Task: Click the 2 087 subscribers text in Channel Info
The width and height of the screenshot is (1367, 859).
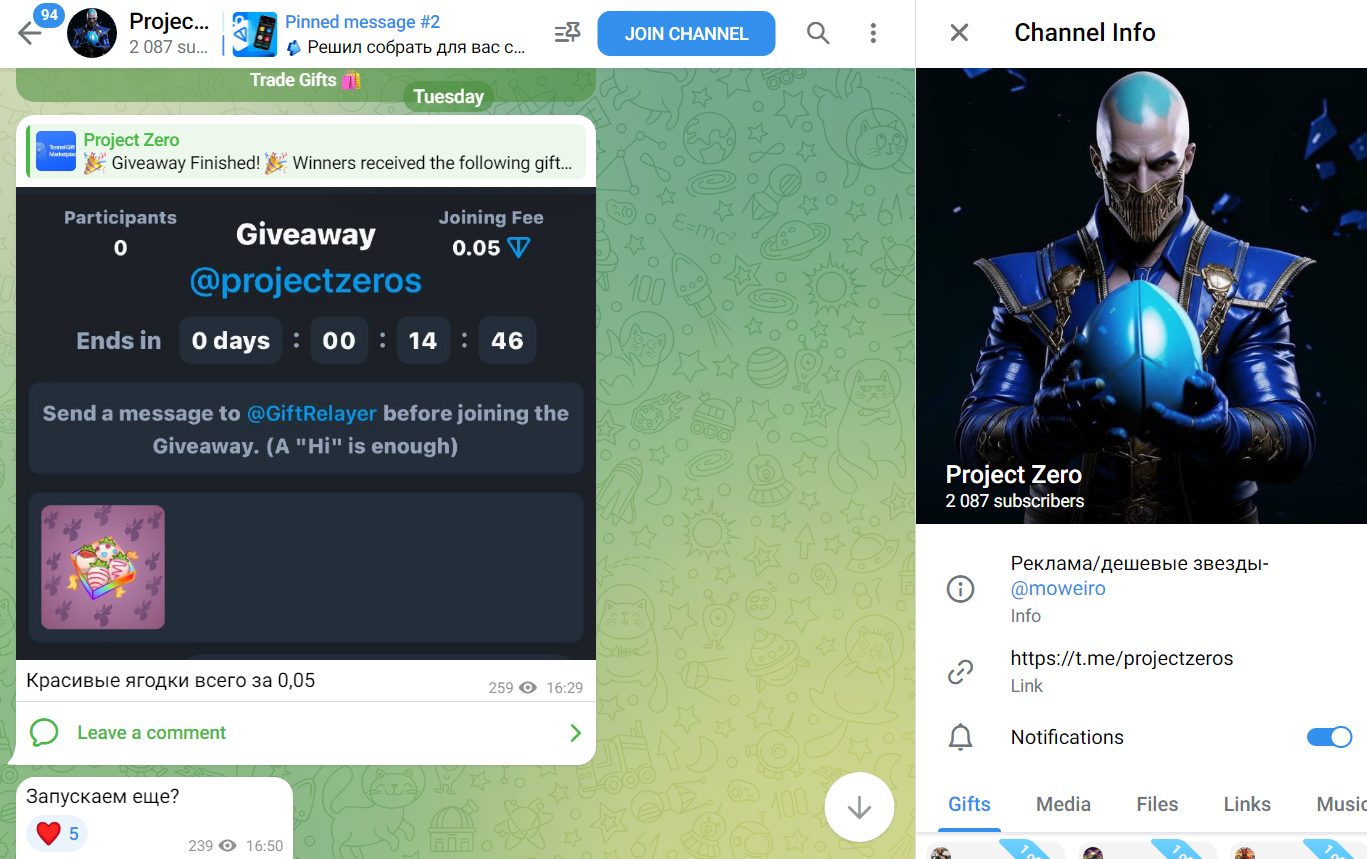Action: 1015,501
